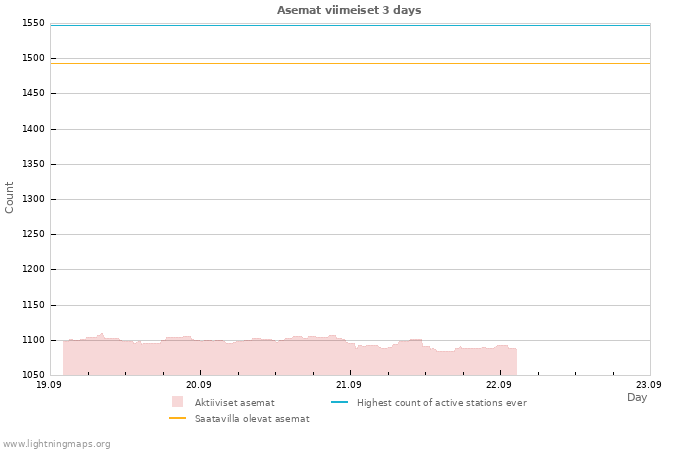700x450 pixels.
Task: Click the pink active stations area plot
Action: point(290,357)
